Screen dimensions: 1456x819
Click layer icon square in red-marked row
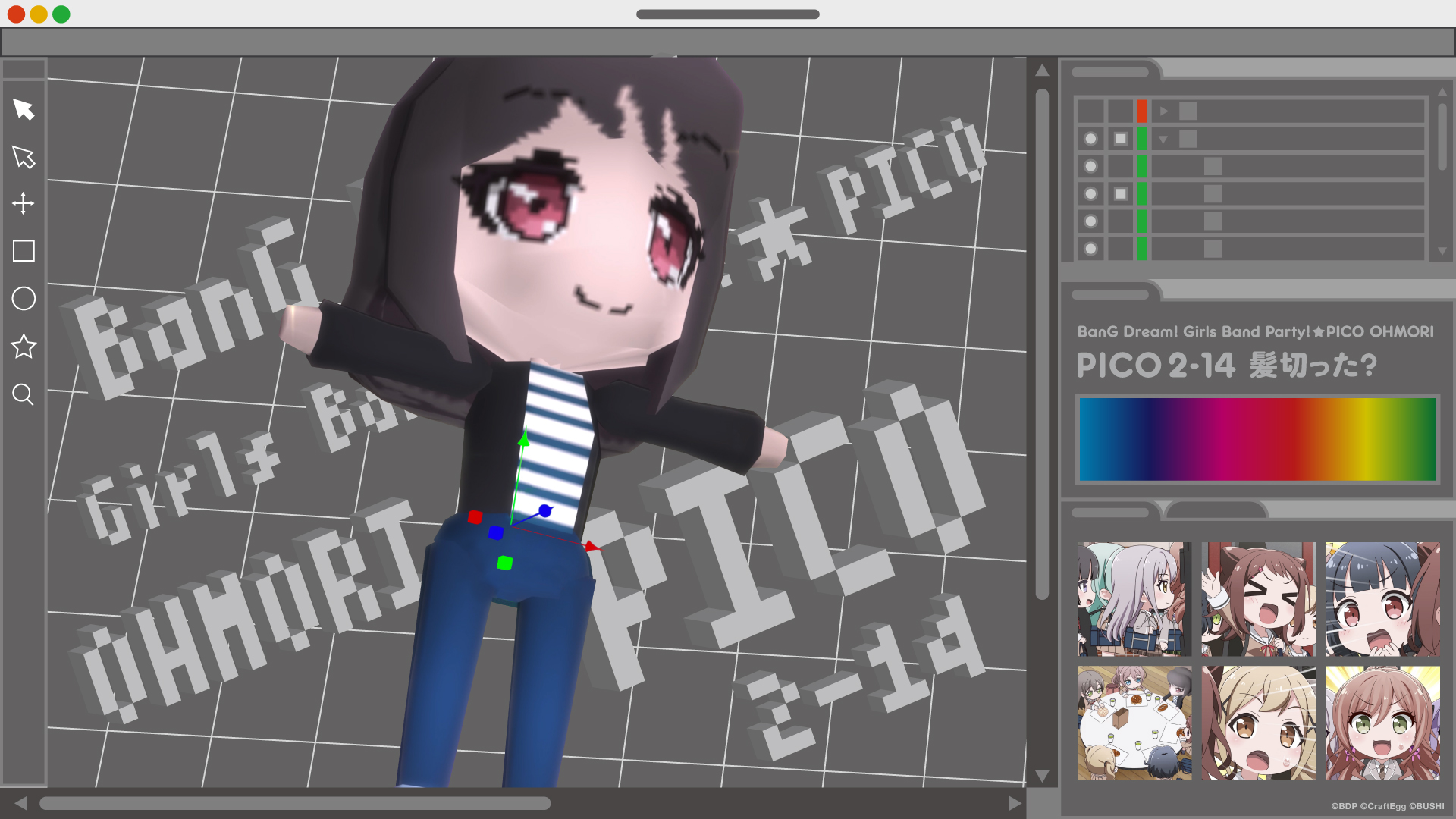click(1188, 111)
